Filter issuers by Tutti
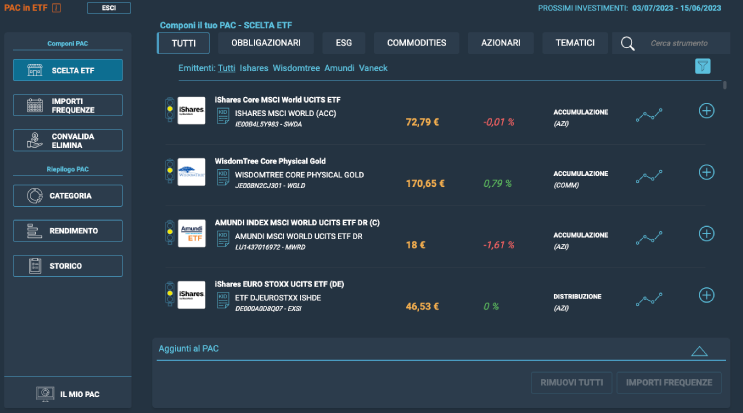This screenshot has height=413, width=743. click(227, 68)
